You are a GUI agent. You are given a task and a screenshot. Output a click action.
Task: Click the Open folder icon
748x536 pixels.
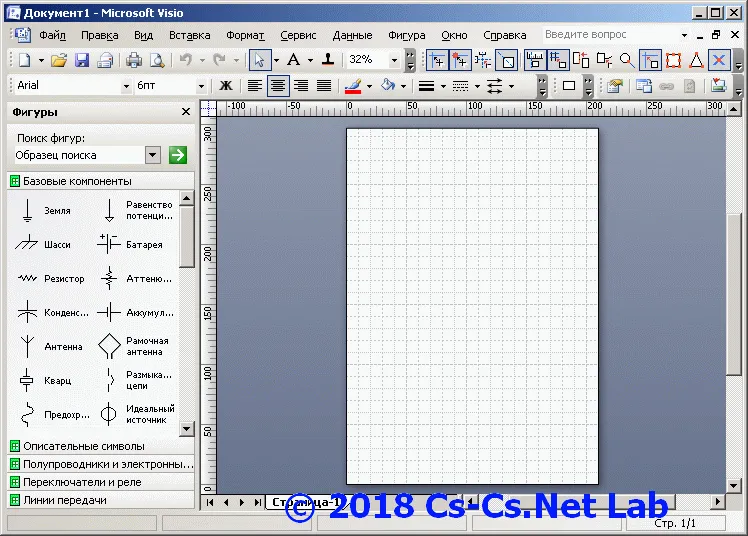tap(59, 60)
